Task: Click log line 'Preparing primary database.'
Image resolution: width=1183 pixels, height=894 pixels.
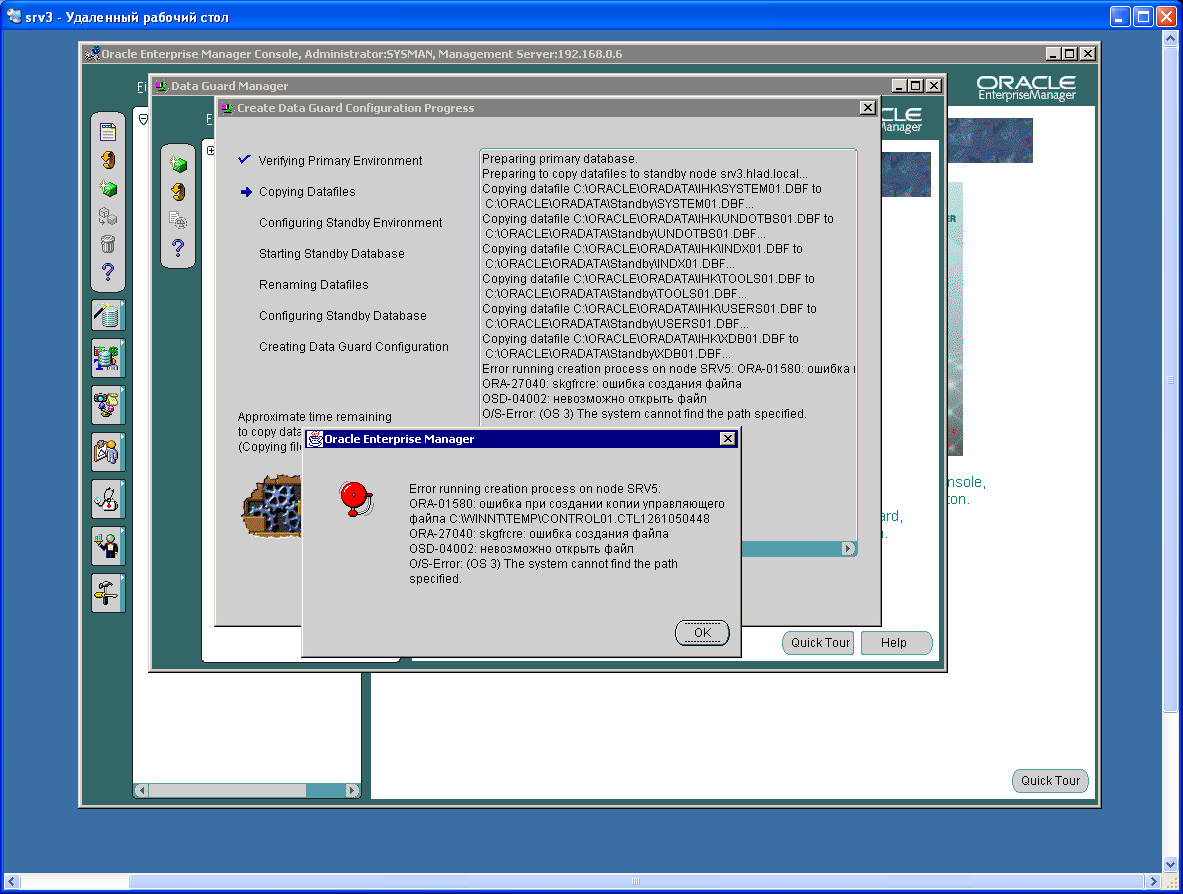Action: pos(560,158)
